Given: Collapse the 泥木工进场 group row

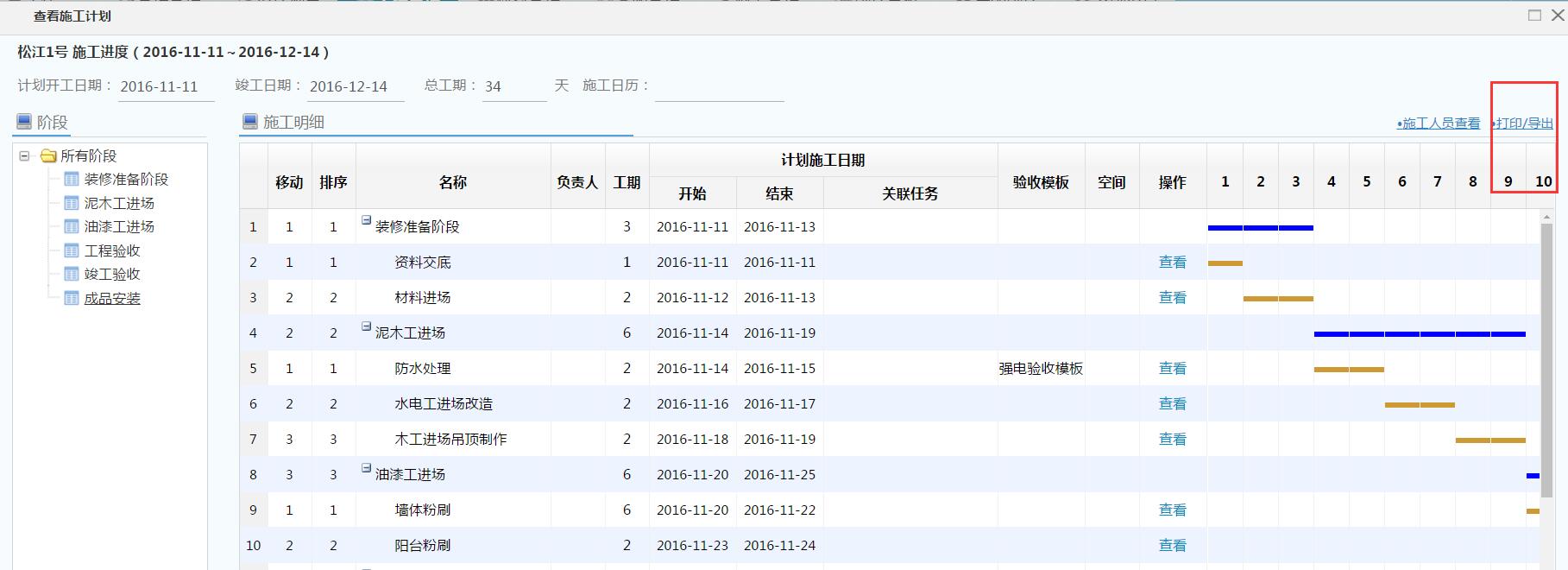Looking at the screenshot, I should point(366,327).
